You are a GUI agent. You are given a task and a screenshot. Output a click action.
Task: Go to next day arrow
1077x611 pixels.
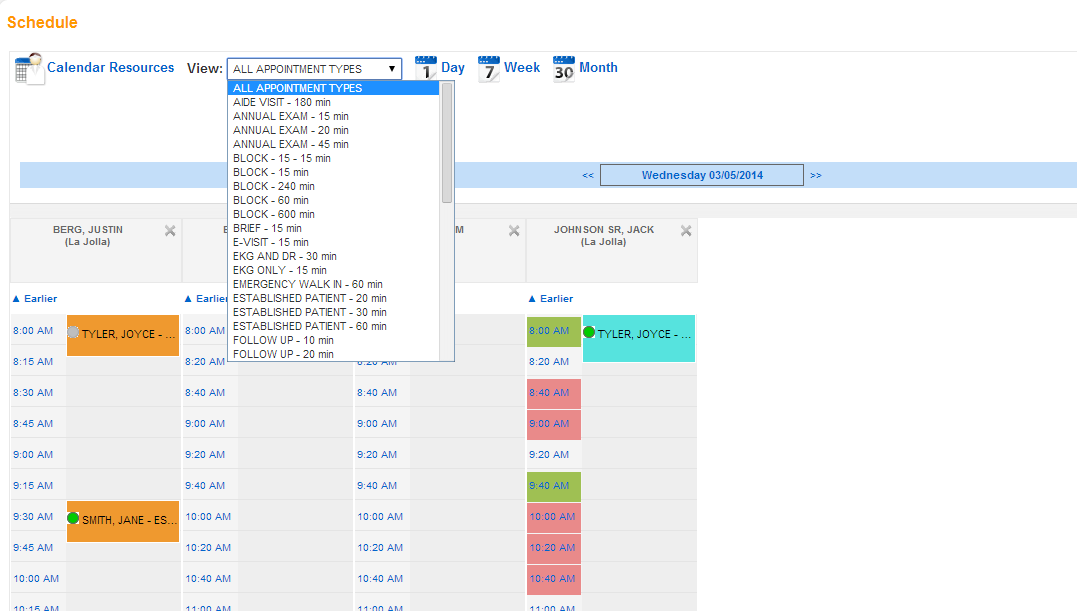coord(816,176)
